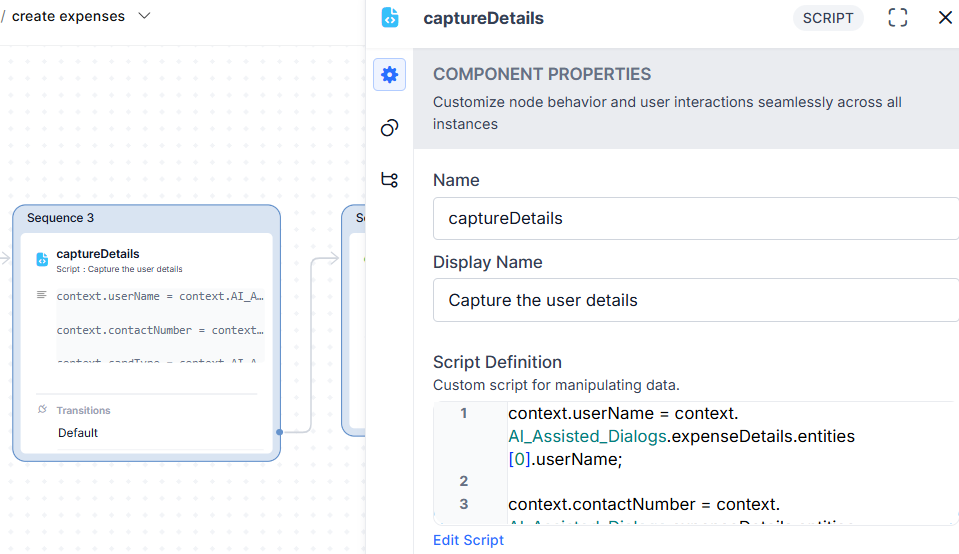Viewport: 959px width, 554px height.
Task: Open the Edit Script link
Action: tap(468, 540)
